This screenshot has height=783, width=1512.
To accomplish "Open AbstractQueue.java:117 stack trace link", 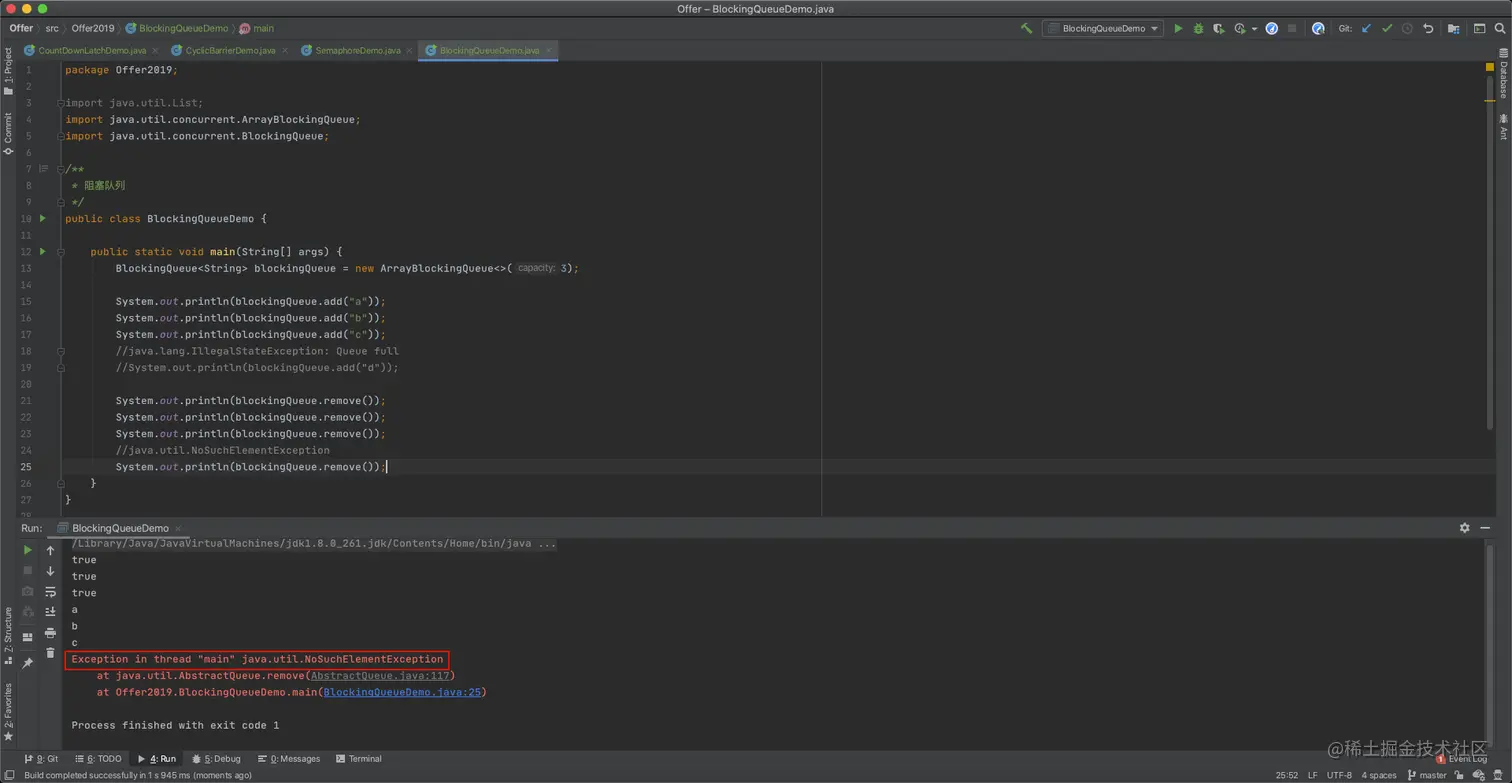I will 379,676.
